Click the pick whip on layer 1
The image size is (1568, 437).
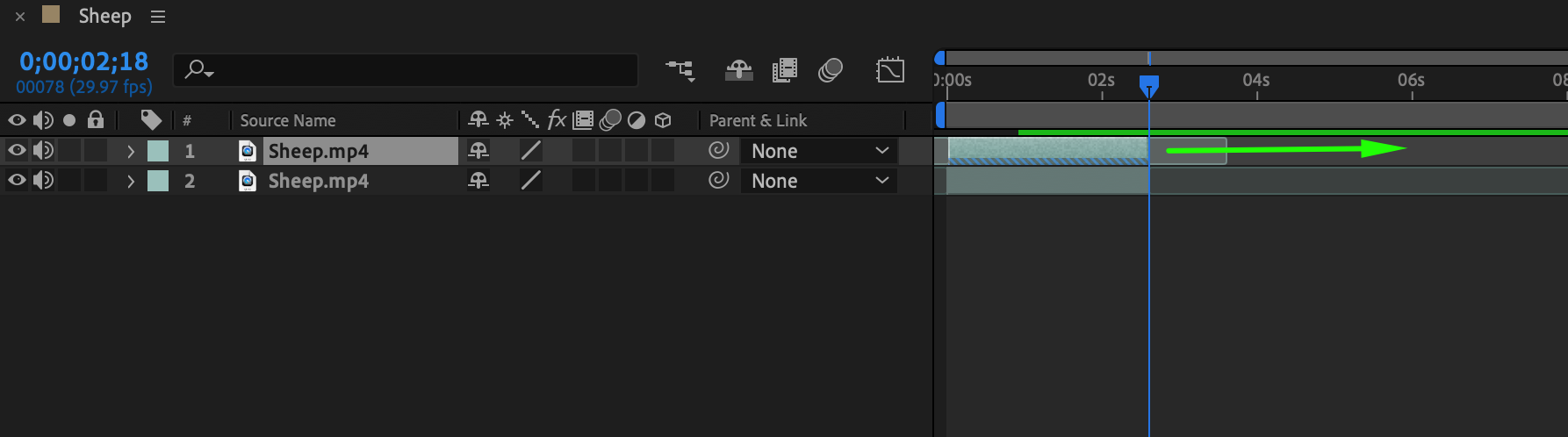coord(718,151)
